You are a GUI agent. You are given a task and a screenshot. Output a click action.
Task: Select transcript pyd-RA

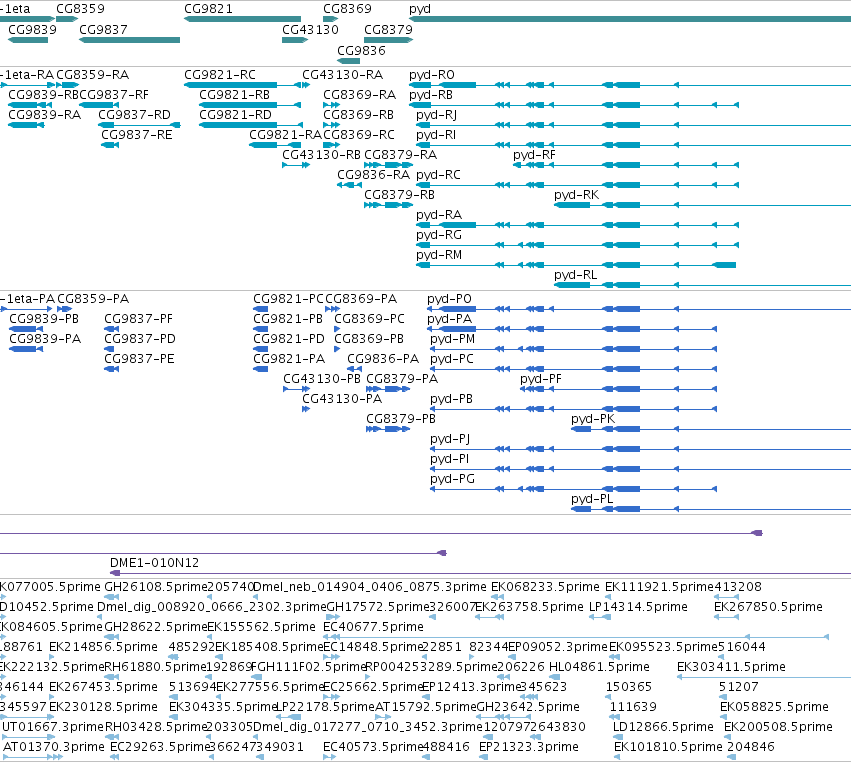tap(439, 215)
